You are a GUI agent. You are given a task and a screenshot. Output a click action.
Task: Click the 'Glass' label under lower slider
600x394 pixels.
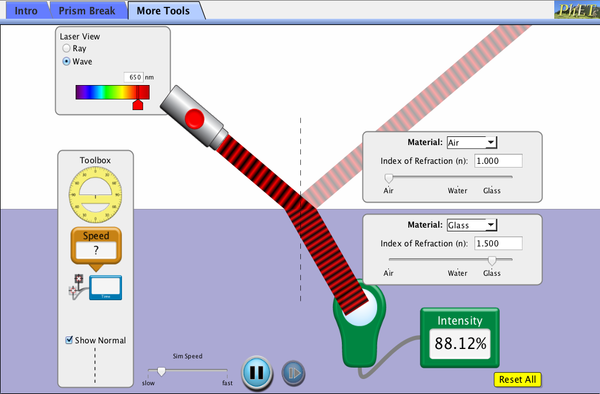tap(492, 273)
